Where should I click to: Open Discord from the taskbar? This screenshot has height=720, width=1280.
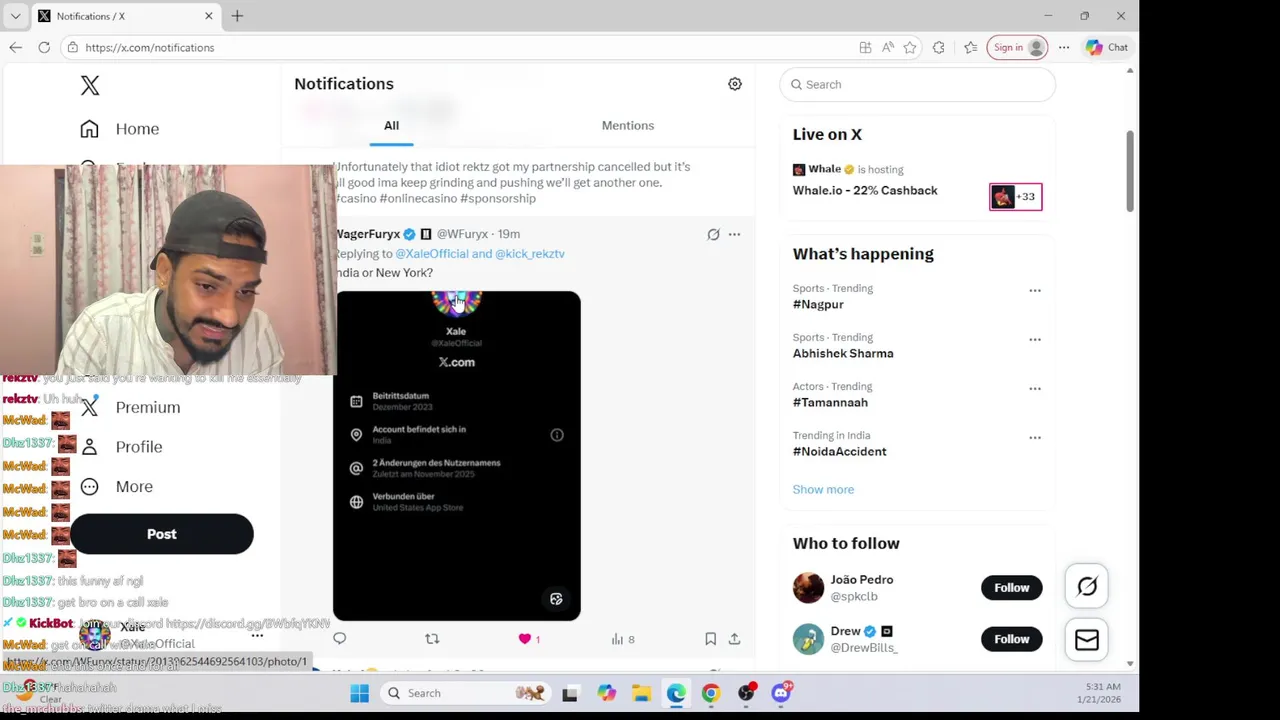[x=782, y=692]
